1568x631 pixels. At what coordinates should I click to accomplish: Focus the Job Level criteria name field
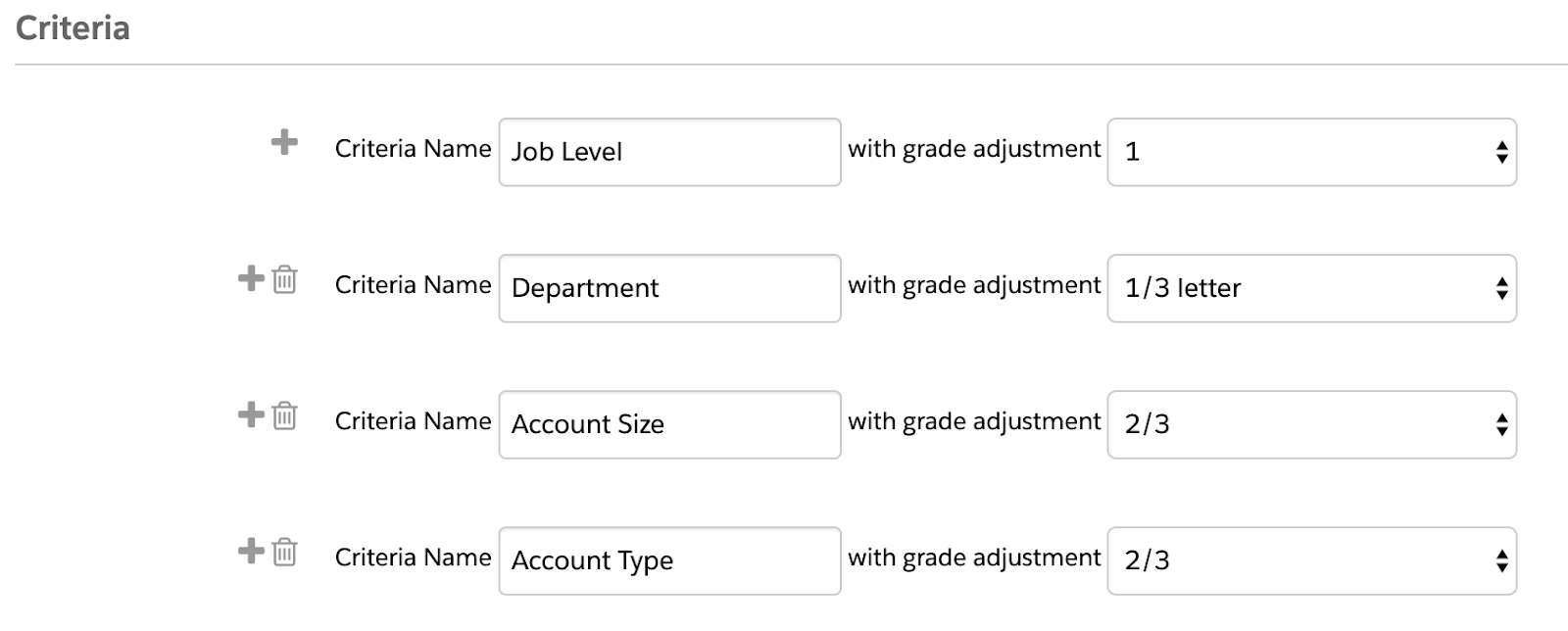669,152
